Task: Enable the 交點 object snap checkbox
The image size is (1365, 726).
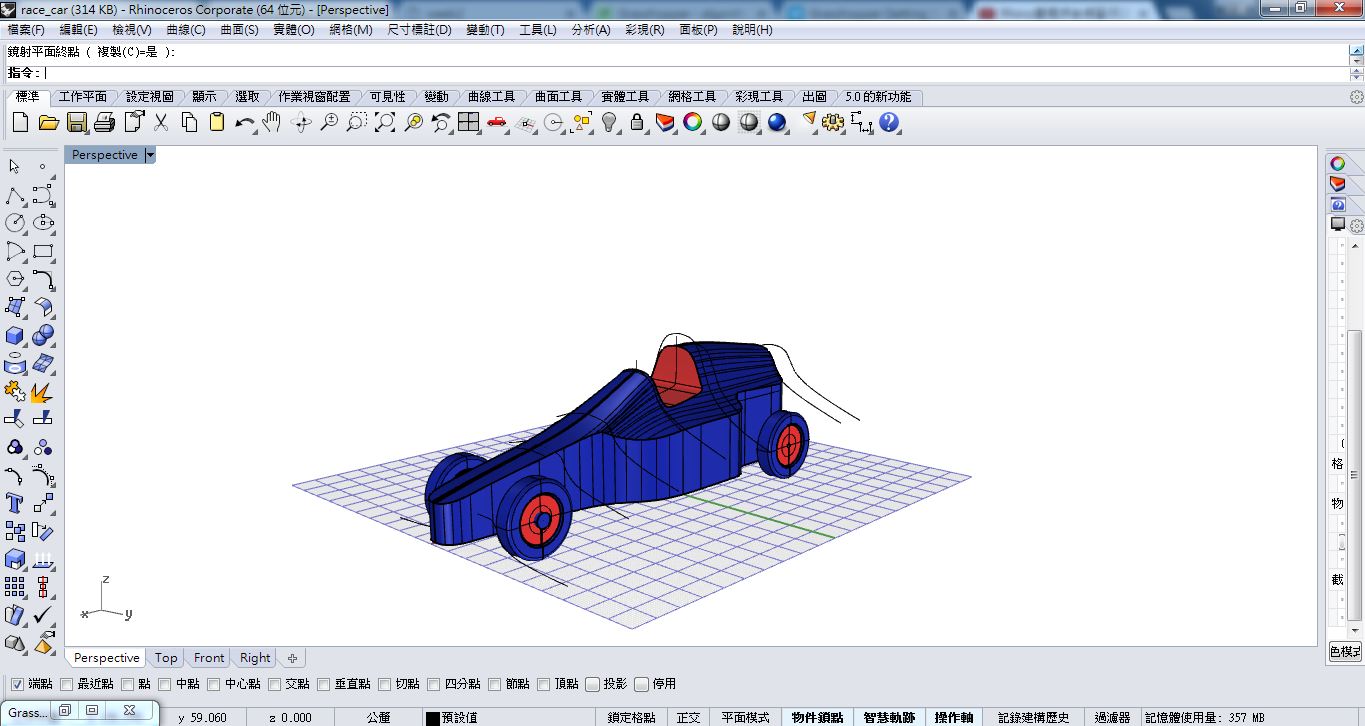Action: (275, 684)
